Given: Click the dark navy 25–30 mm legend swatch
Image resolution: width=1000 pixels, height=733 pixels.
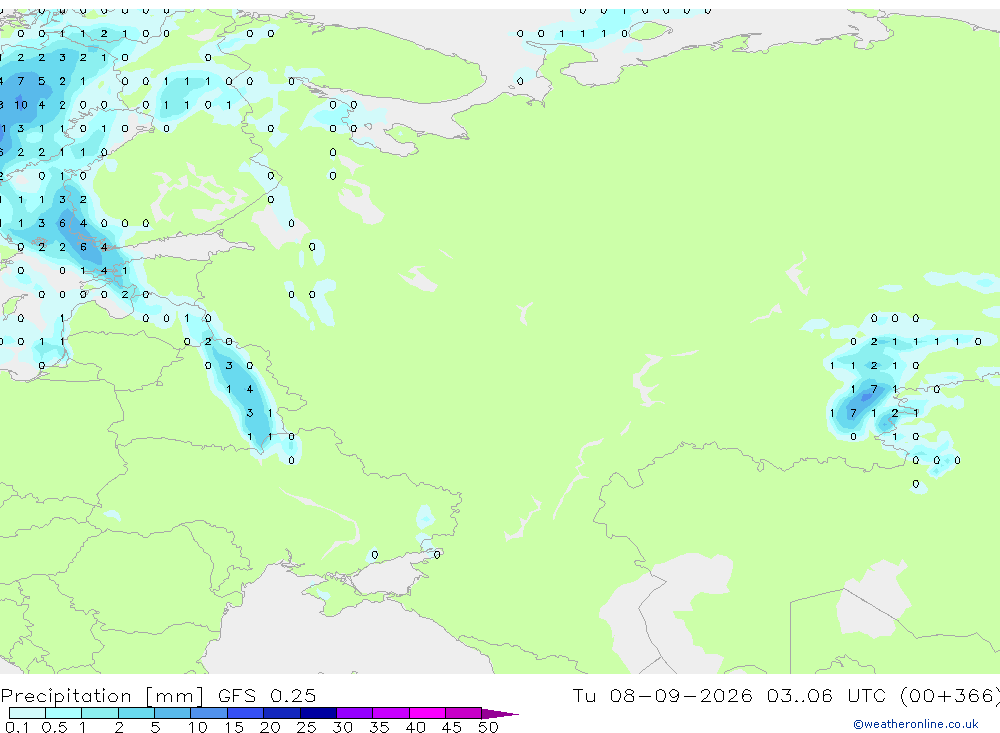Looking at the screenshot, I should pyautogui.click(x=318, y=713).
